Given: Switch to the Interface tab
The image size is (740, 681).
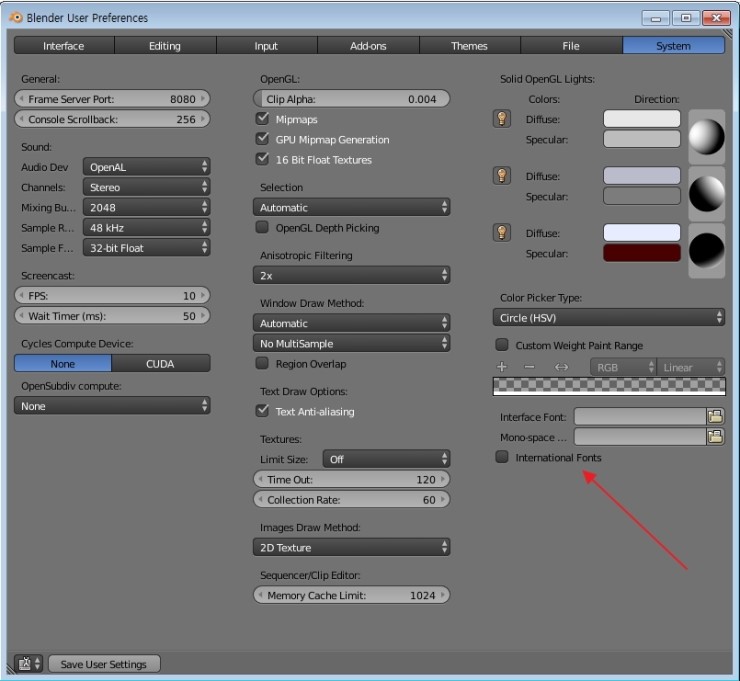Looking at the screenshot, I should pyautogui.click(x=64, y=46).
